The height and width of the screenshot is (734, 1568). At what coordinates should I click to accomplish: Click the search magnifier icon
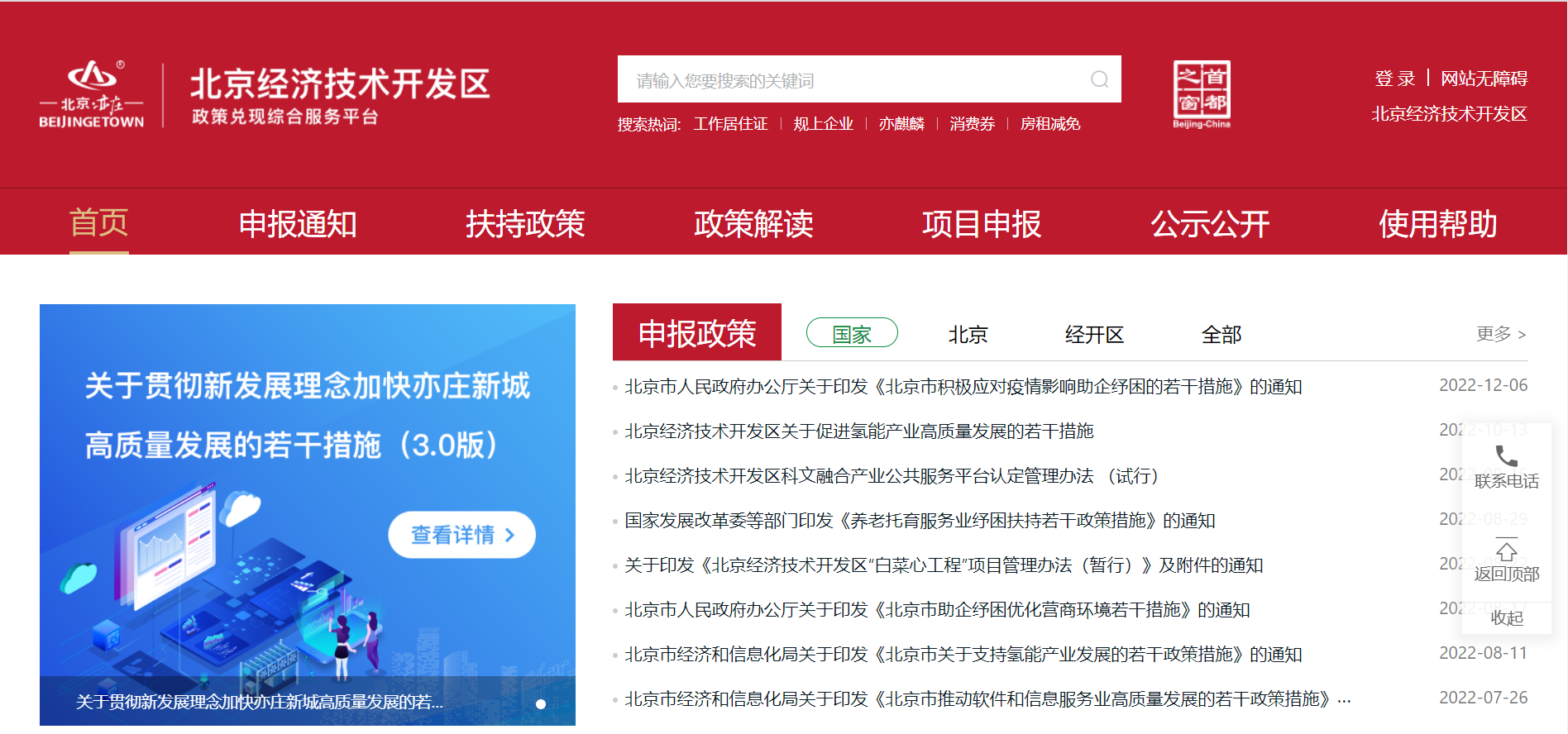pos(1099,79)
